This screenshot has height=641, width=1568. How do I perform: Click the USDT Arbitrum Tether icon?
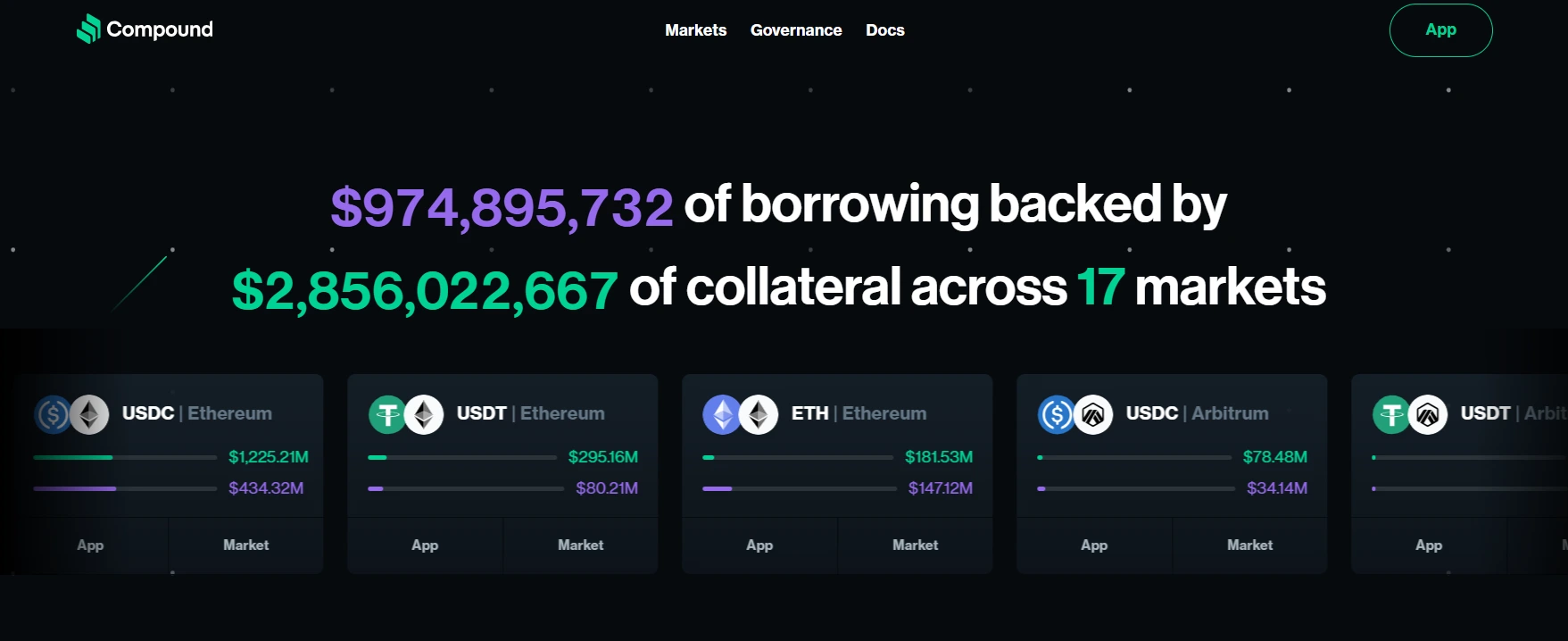point(1391,414)
